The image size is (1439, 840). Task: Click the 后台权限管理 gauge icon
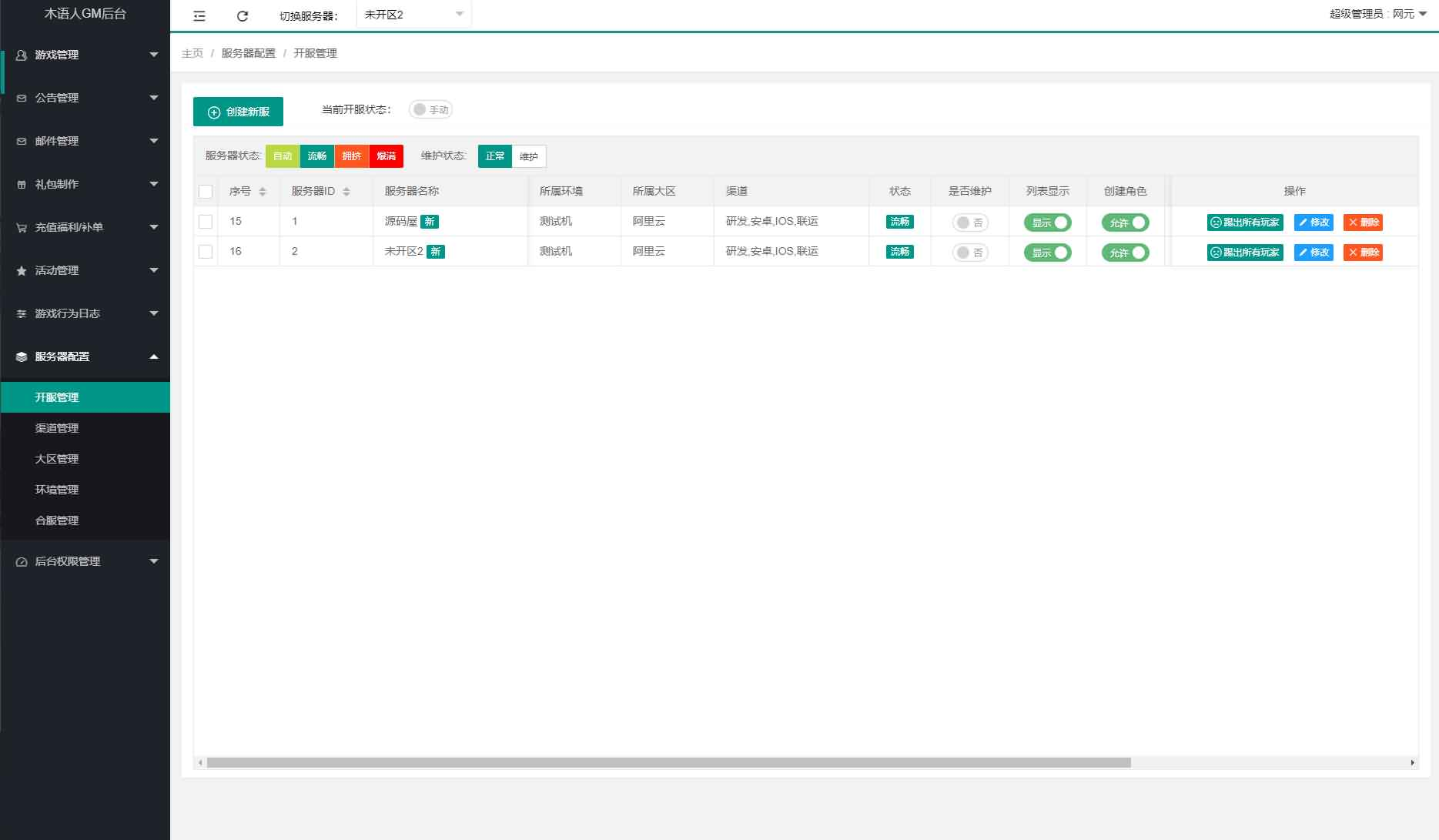tap(22, 561)
